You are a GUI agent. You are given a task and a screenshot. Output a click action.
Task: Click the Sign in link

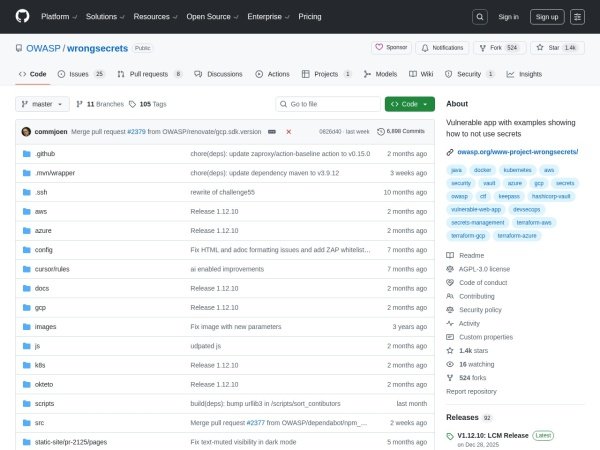pos(509,17)
